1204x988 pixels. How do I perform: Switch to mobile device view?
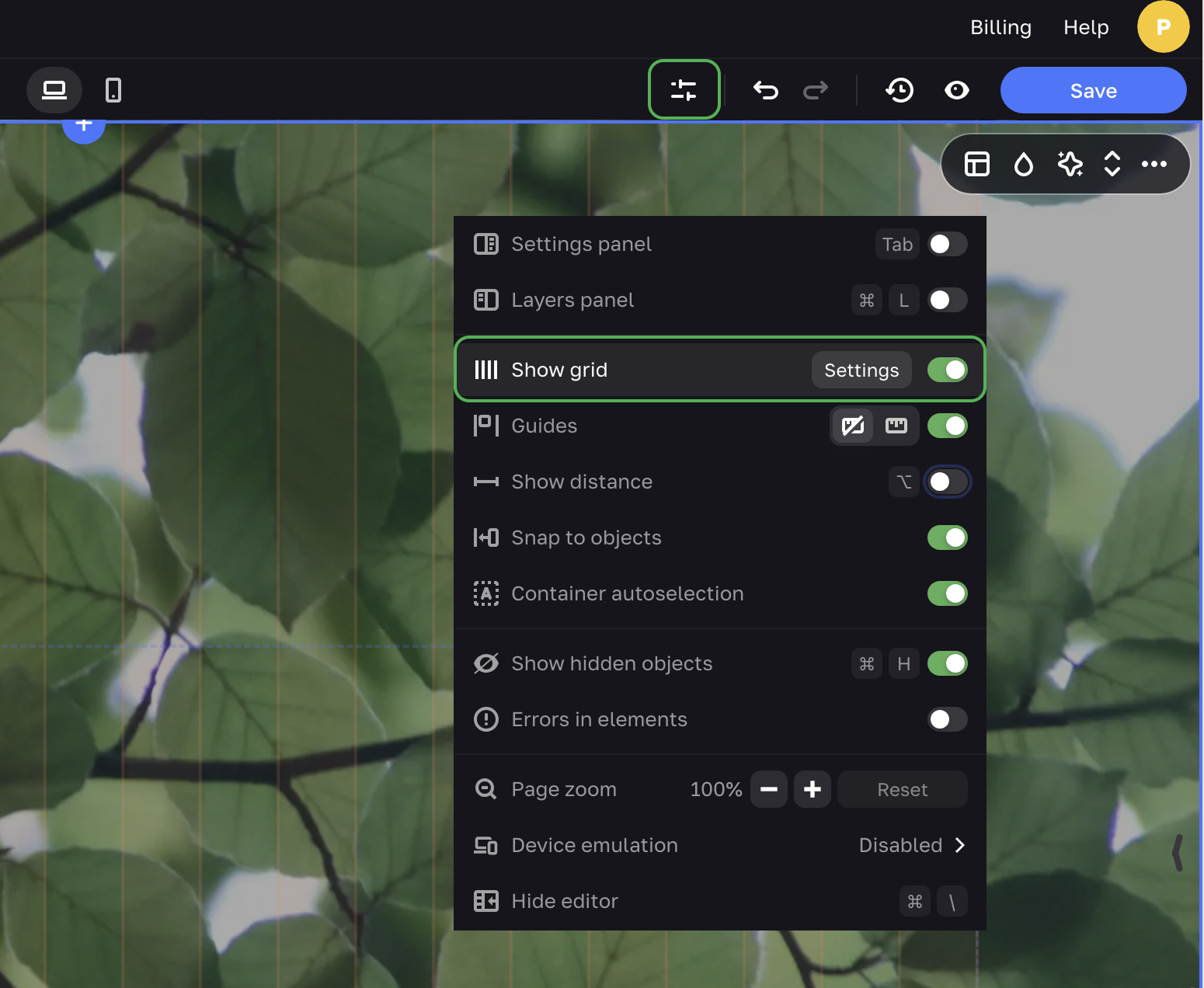coord(113,90)
